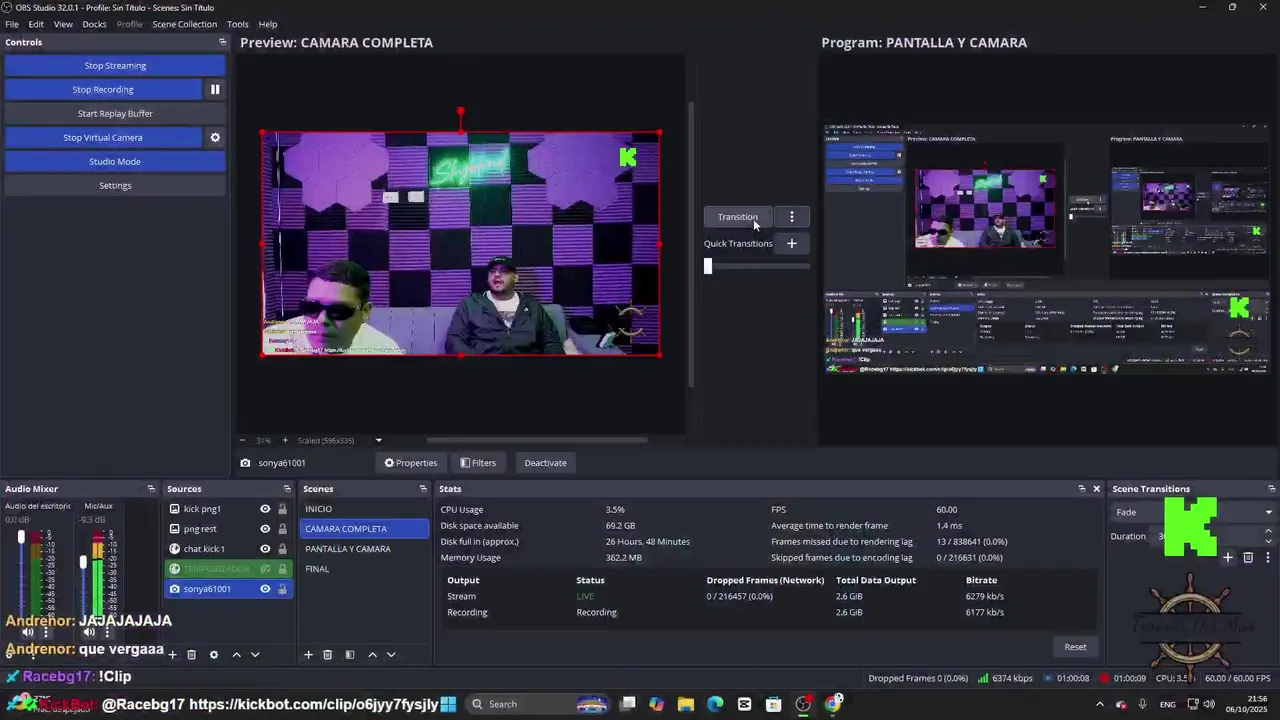Click the Transition button
Image resolution: width=1280 pixels, height=720 pixels.
coord(737,216)
